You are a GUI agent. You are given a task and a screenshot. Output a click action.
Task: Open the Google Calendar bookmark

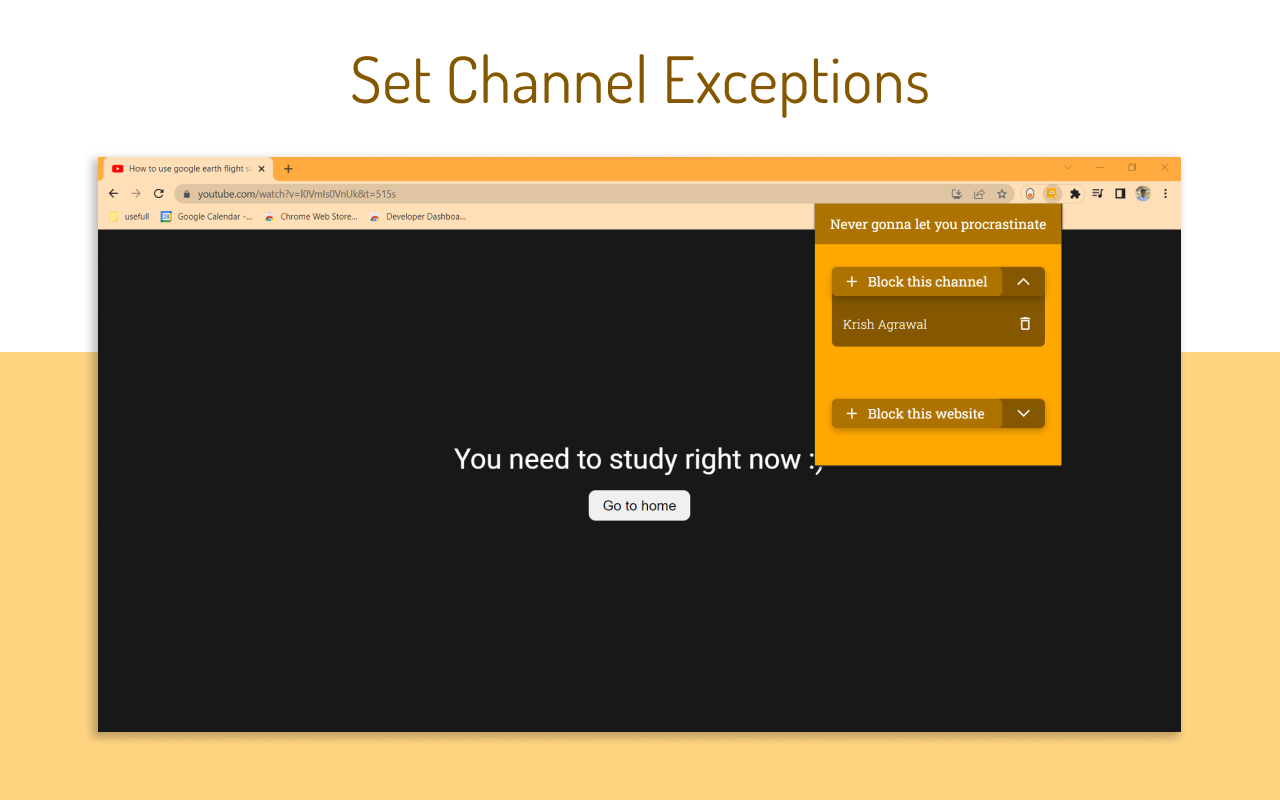click(206, 216)
